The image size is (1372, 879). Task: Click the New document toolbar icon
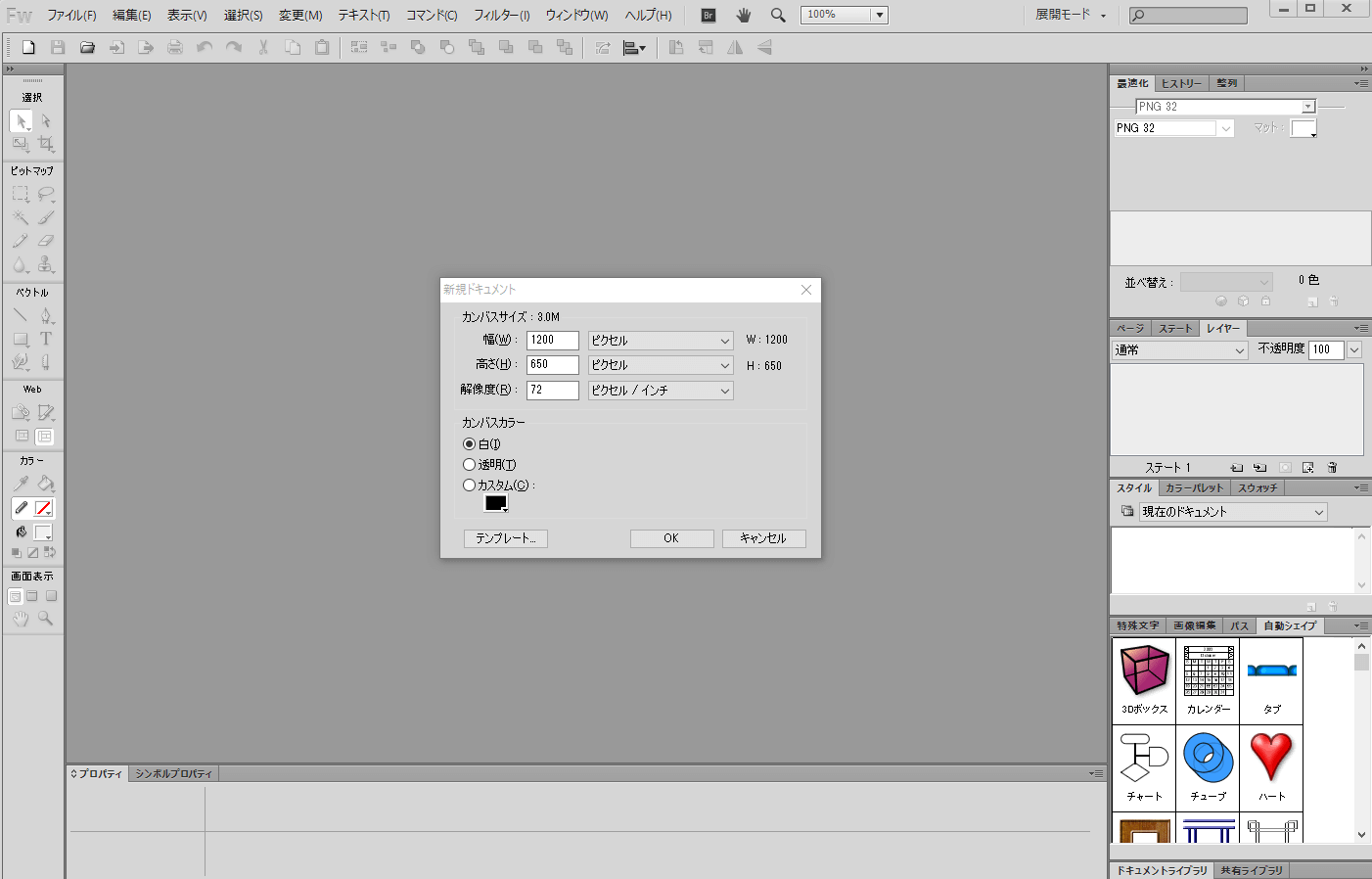click(x=28, y=47)
